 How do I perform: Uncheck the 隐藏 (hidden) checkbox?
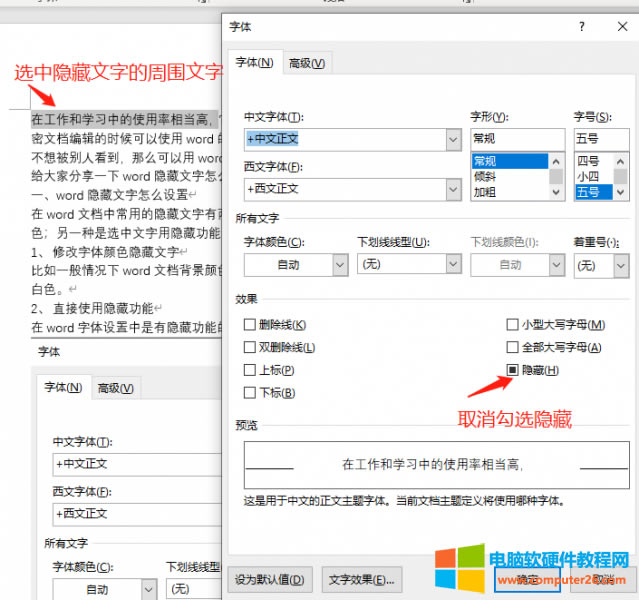click(x=513, y=371)
